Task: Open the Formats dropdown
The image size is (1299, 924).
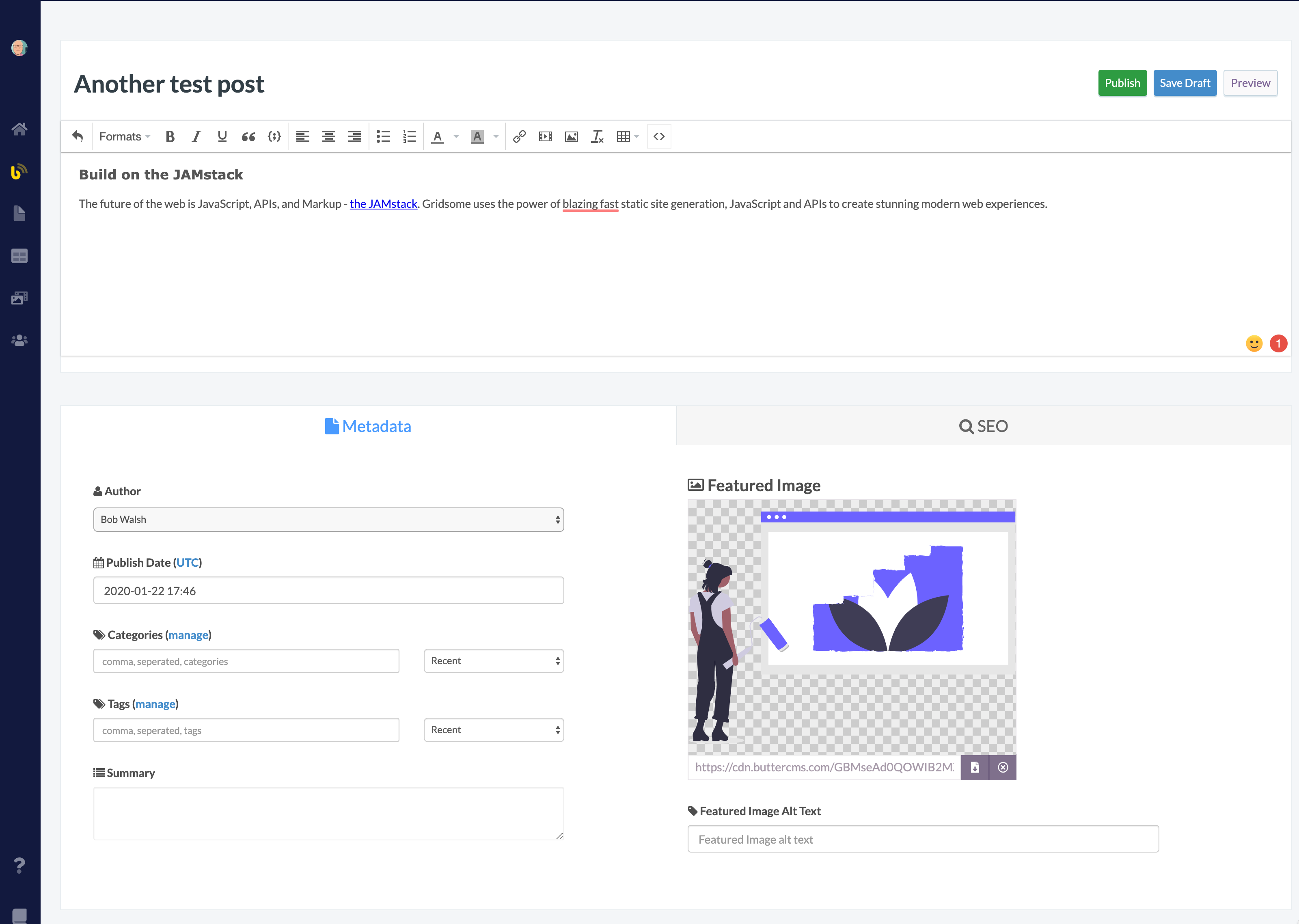Action: pyautogui.click(x=125, y=136)
